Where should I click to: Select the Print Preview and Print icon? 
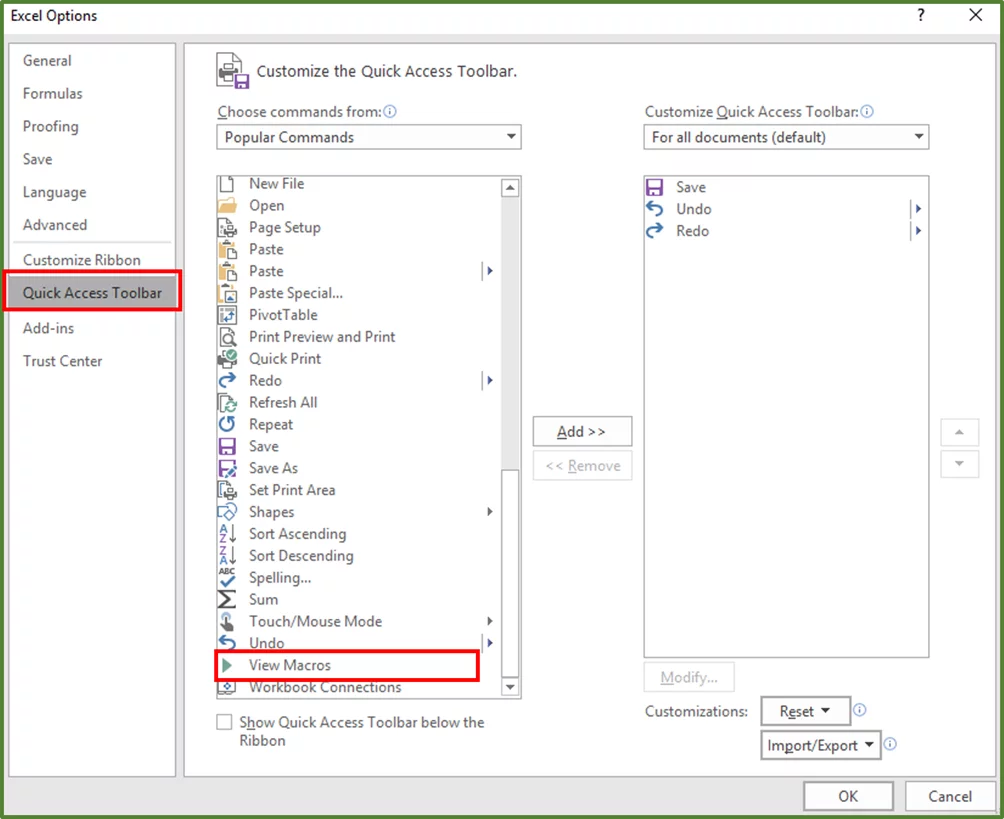pos(228,336)
